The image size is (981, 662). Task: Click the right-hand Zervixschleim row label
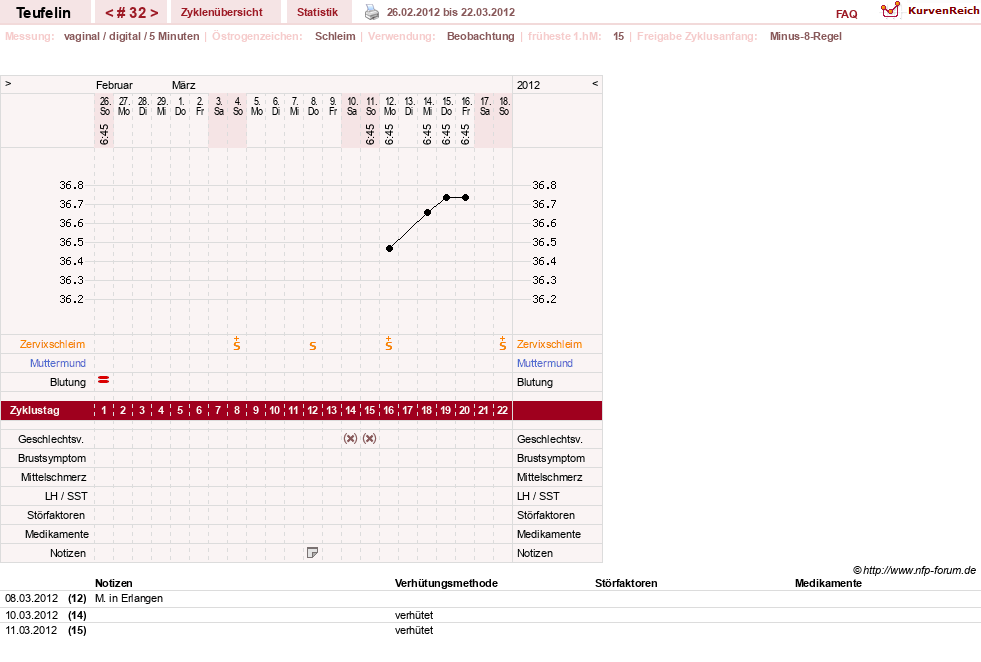549,344
